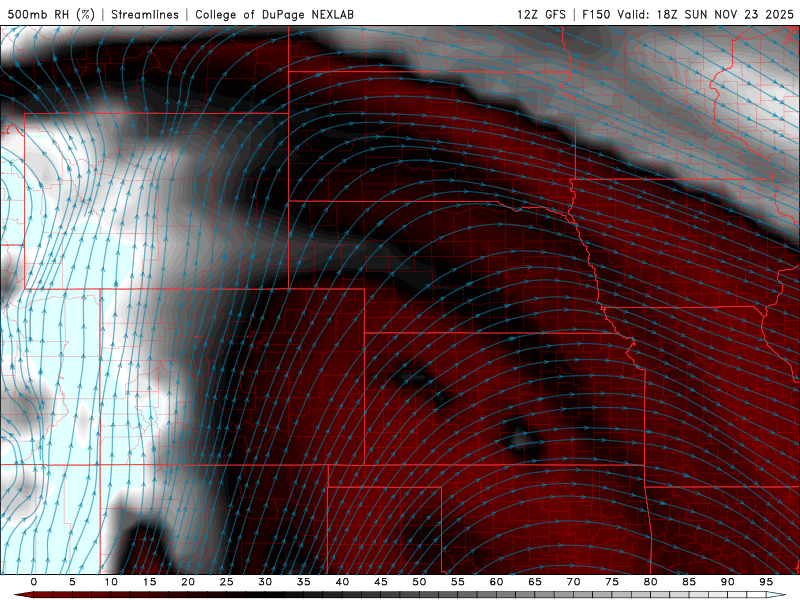
Task: Select the 75 label on the RH scale
Action: [x=612, y=582]
